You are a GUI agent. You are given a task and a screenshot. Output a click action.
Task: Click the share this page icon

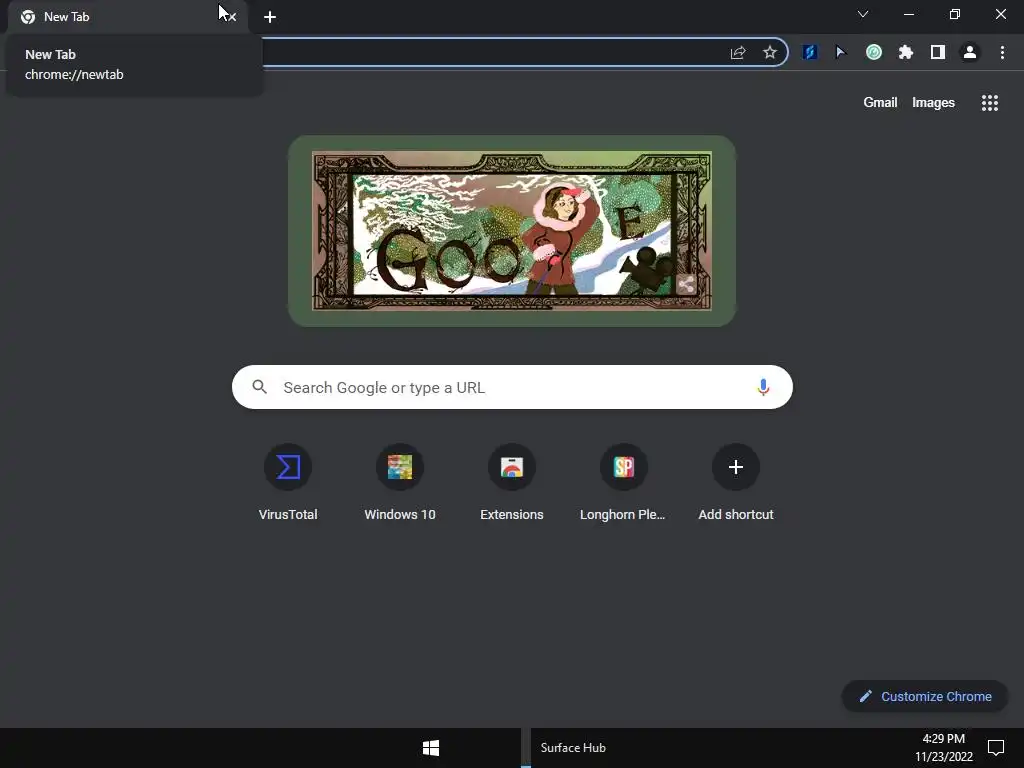click(738, 52)
